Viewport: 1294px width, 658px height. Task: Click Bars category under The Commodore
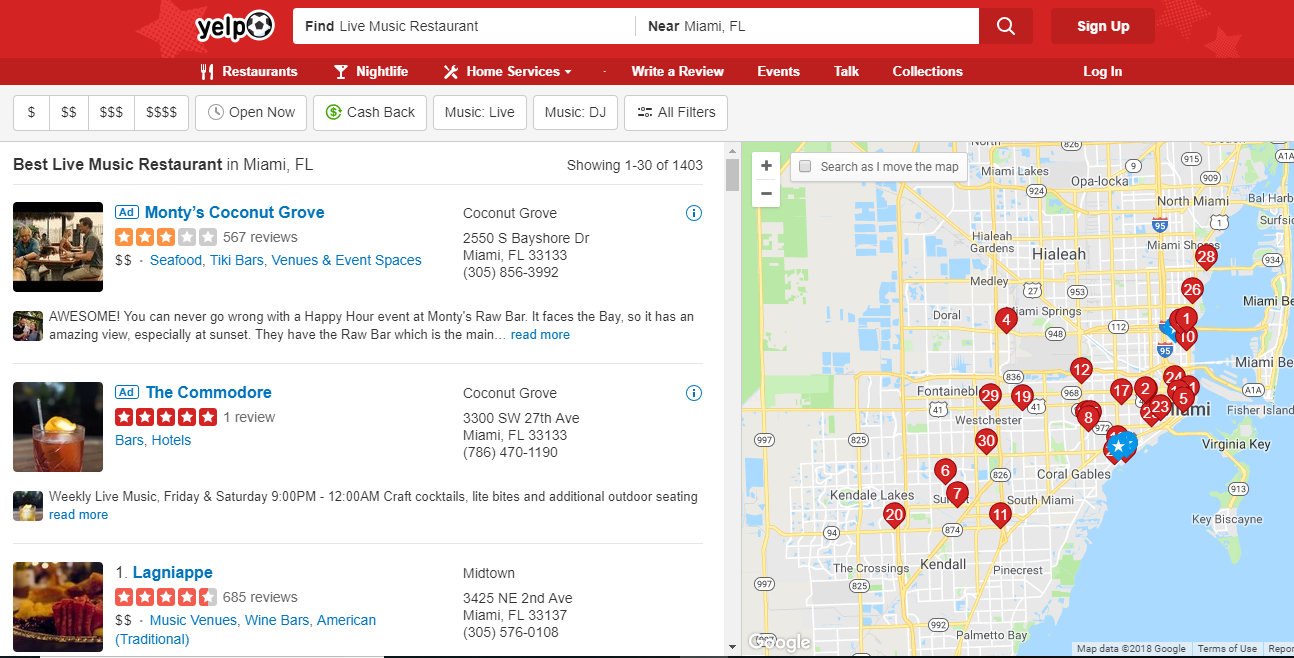coord(129,440)
